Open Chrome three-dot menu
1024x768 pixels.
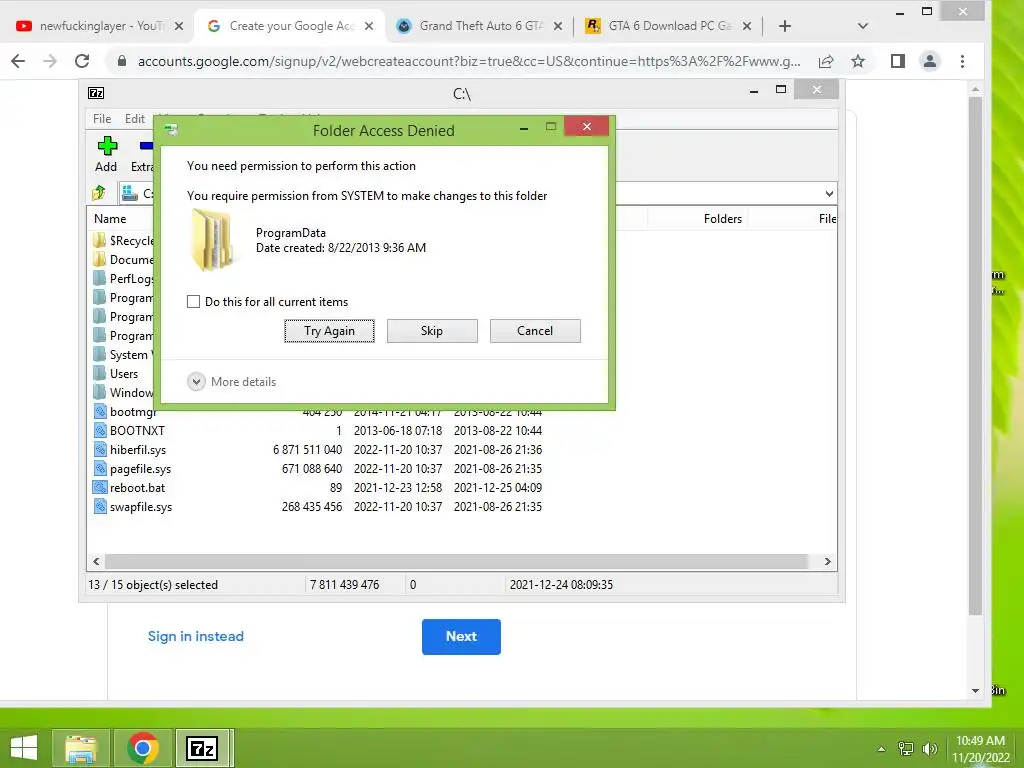pyautogui.click(x=962, y=61)
